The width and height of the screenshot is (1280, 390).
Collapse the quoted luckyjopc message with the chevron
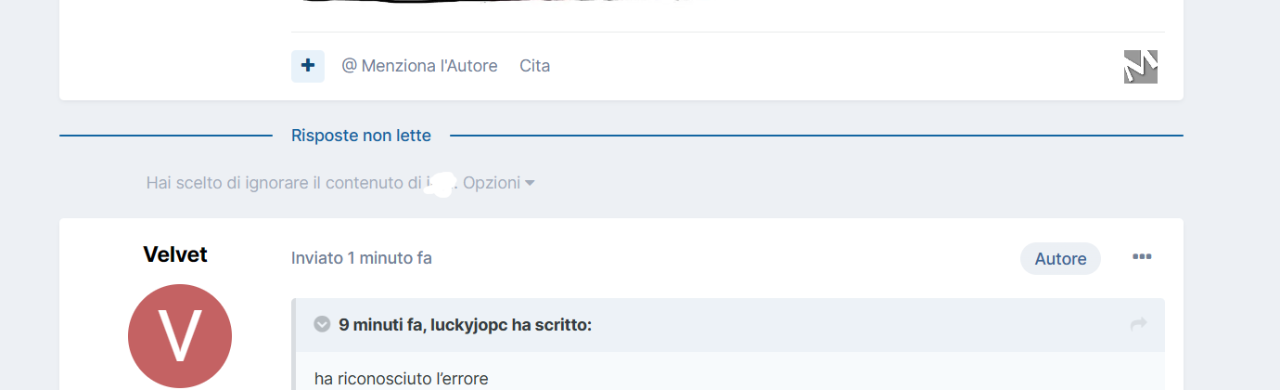click(322, 324)
